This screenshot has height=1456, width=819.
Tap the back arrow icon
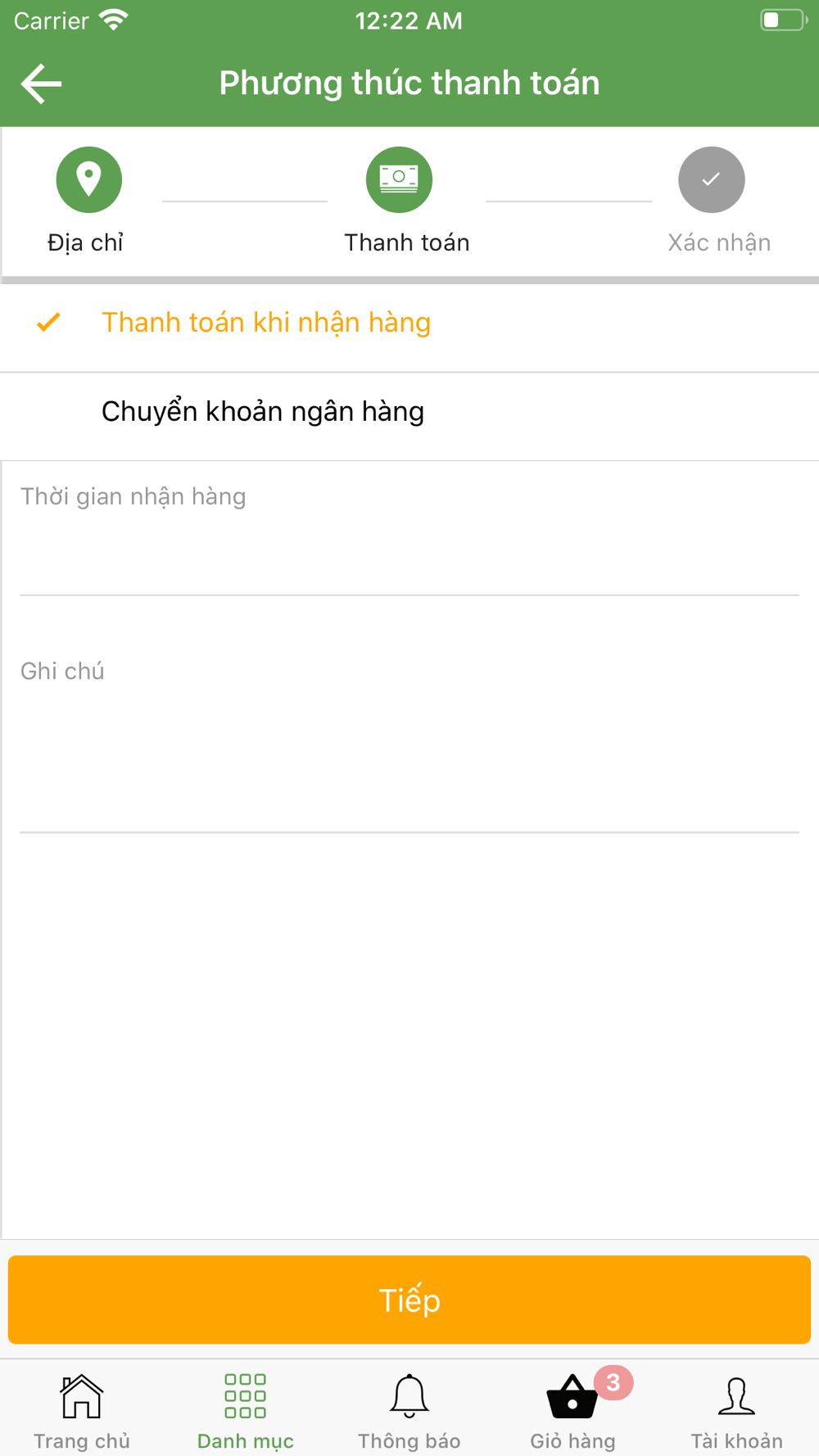click(x=41, y=84)
